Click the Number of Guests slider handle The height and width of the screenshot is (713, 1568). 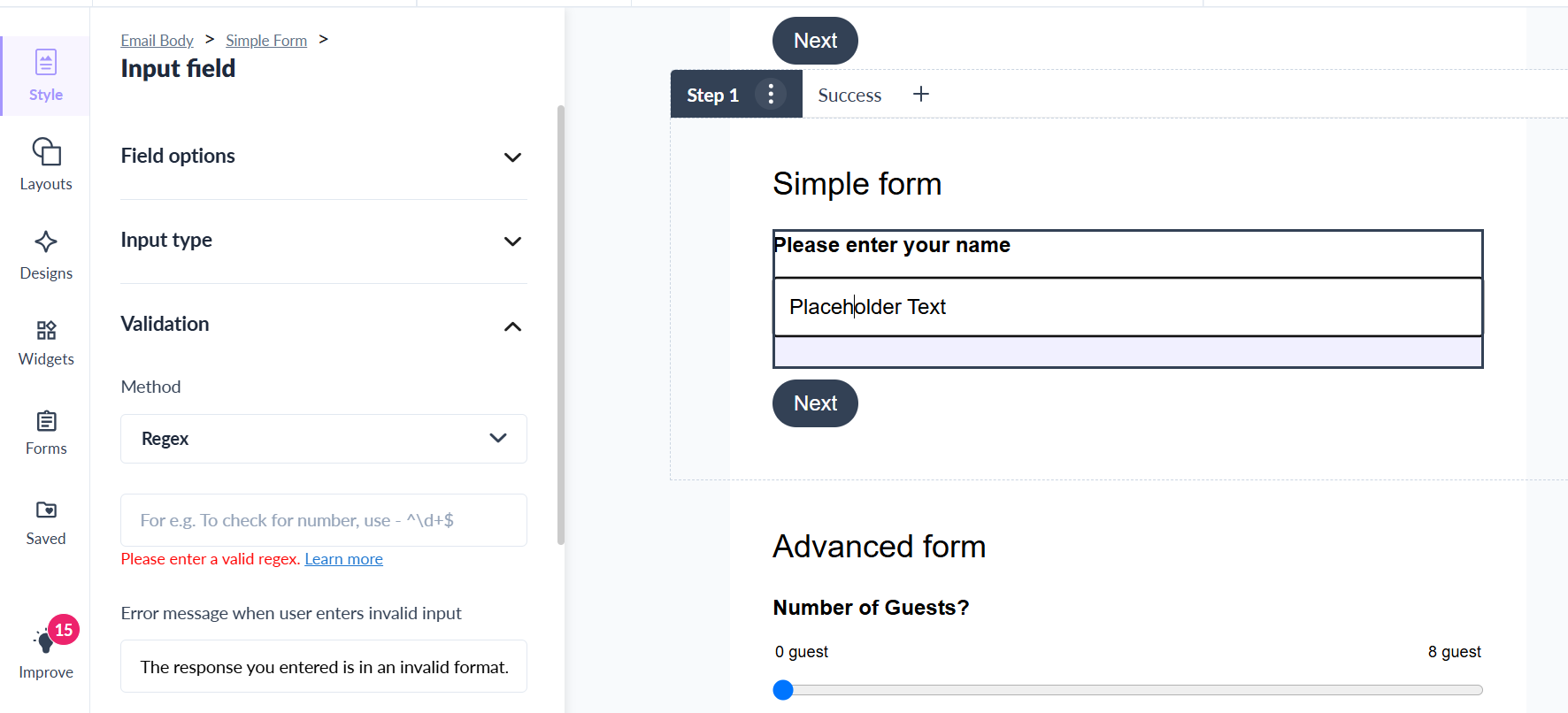[x=783, y=690]
